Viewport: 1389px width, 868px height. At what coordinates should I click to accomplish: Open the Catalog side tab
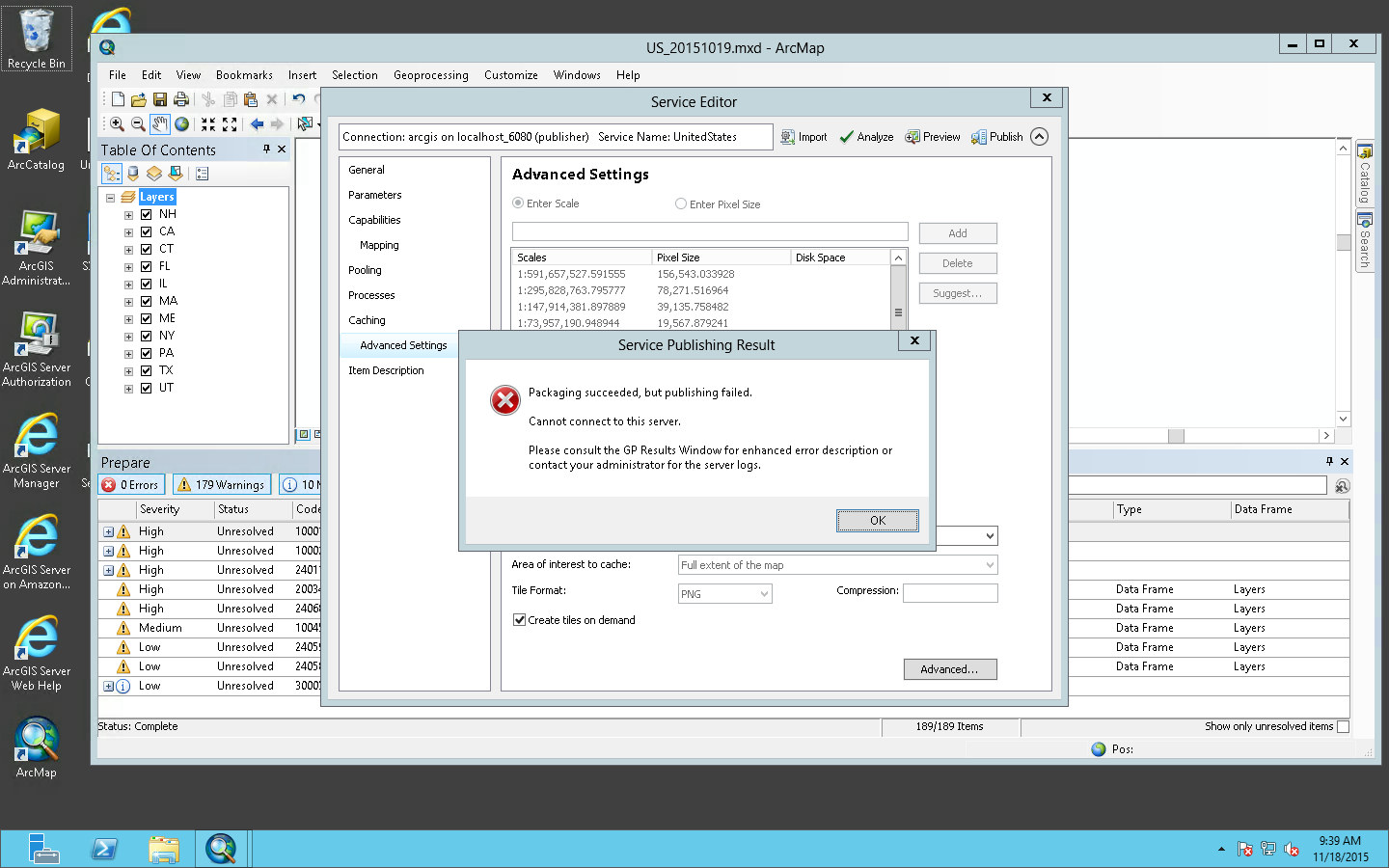click(1365, 174)
